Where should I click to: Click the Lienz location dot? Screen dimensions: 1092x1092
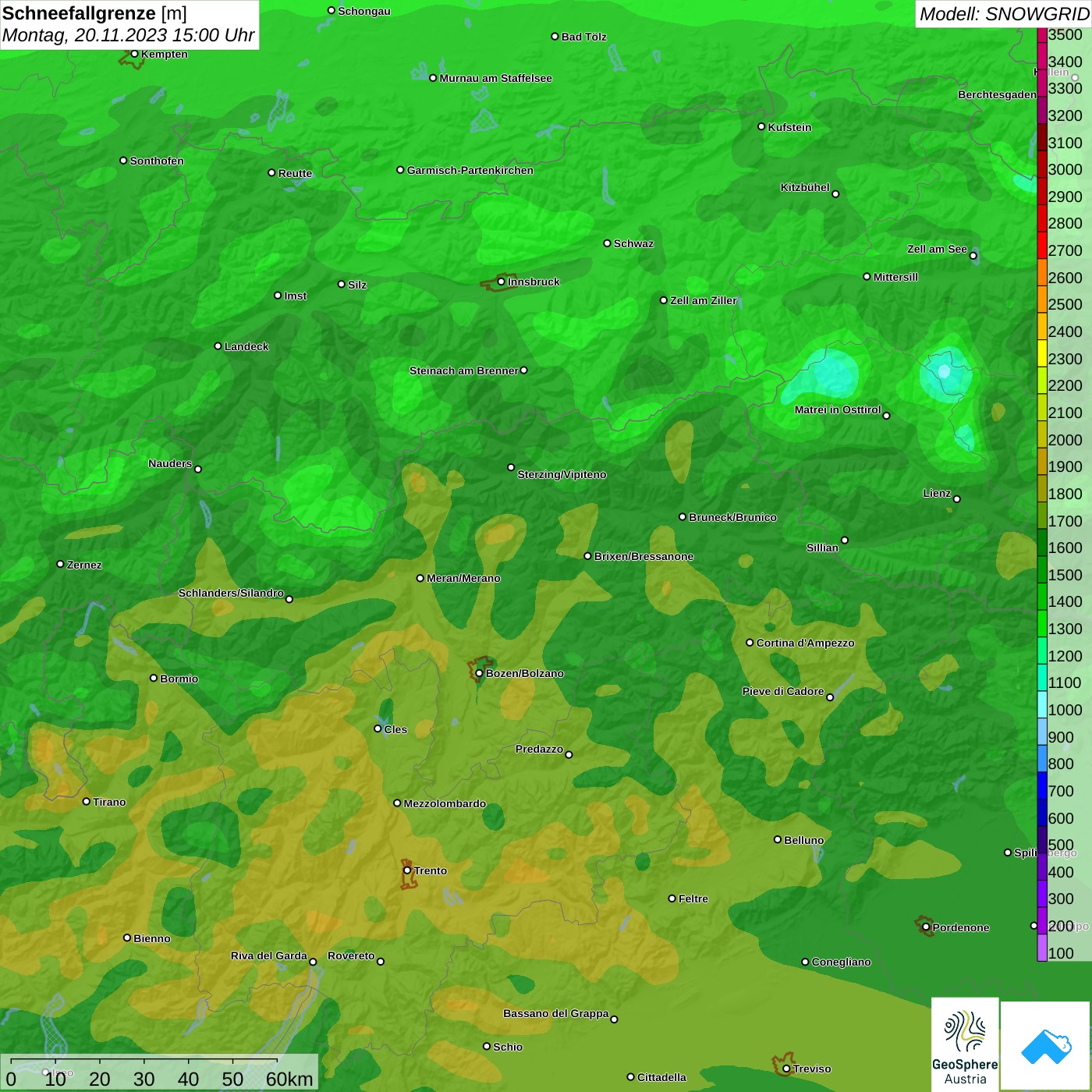pyautogui.click(x=957, y=499)
